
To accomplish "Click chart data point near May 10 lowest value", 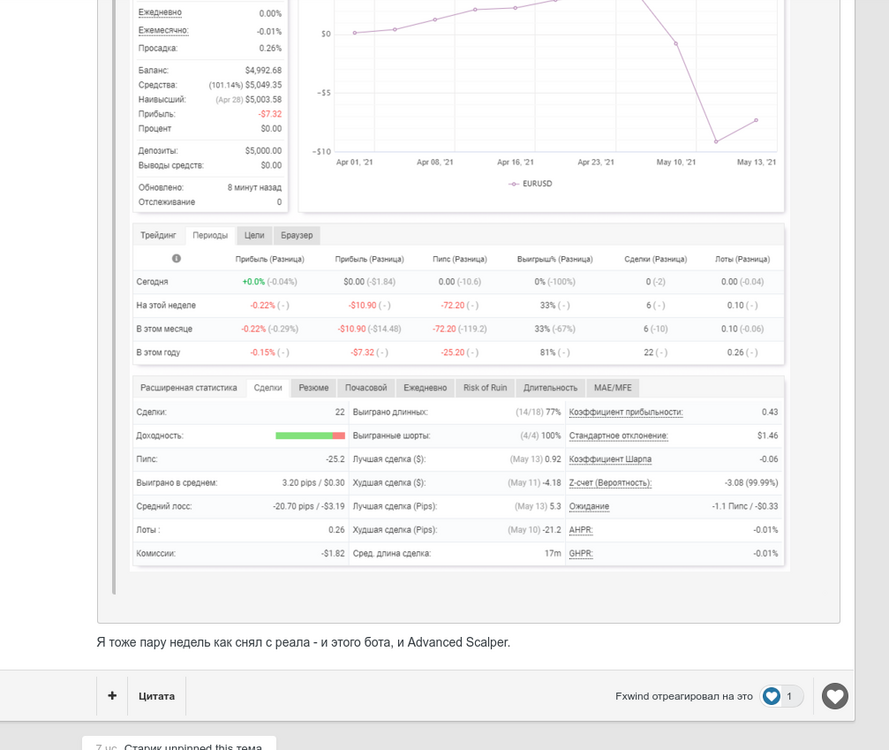I will tap(716, 142).
